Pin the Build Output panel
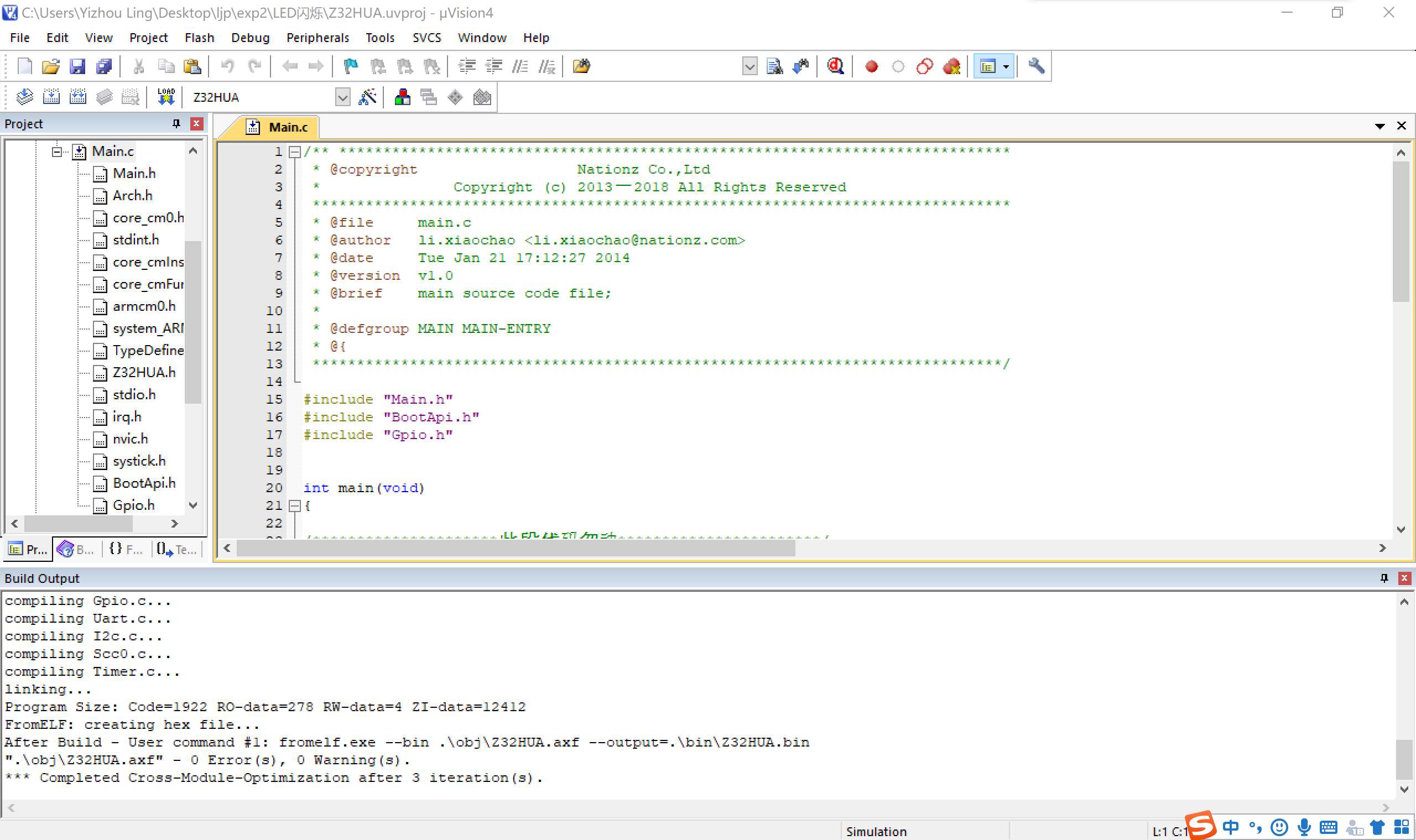The height and width of the screenshot is (840, 1416). 1384,578
